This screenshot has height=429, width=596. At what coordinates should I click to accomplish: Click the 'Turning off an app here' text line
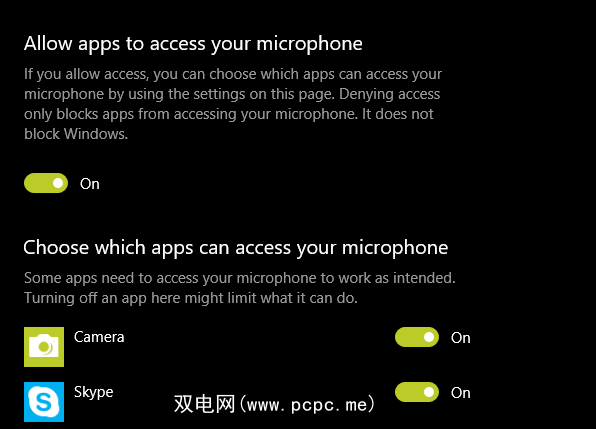[x=191, y=298]
